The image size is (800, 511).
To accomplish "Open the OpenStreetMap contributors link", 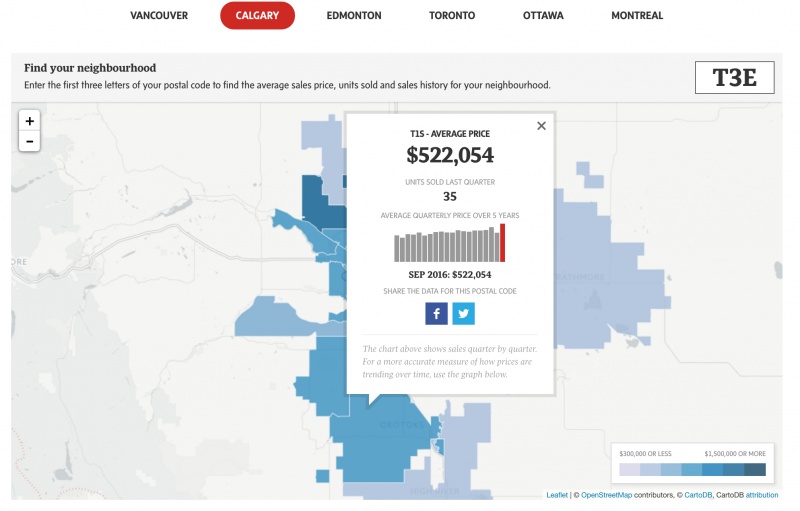I will (614, 495).
